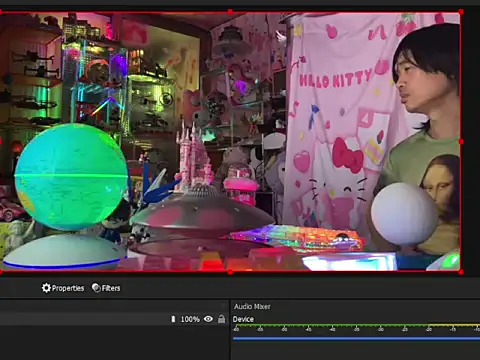480x360 pixels.
Task: Open source Properties via gear icon
Action: coord(46,288)
